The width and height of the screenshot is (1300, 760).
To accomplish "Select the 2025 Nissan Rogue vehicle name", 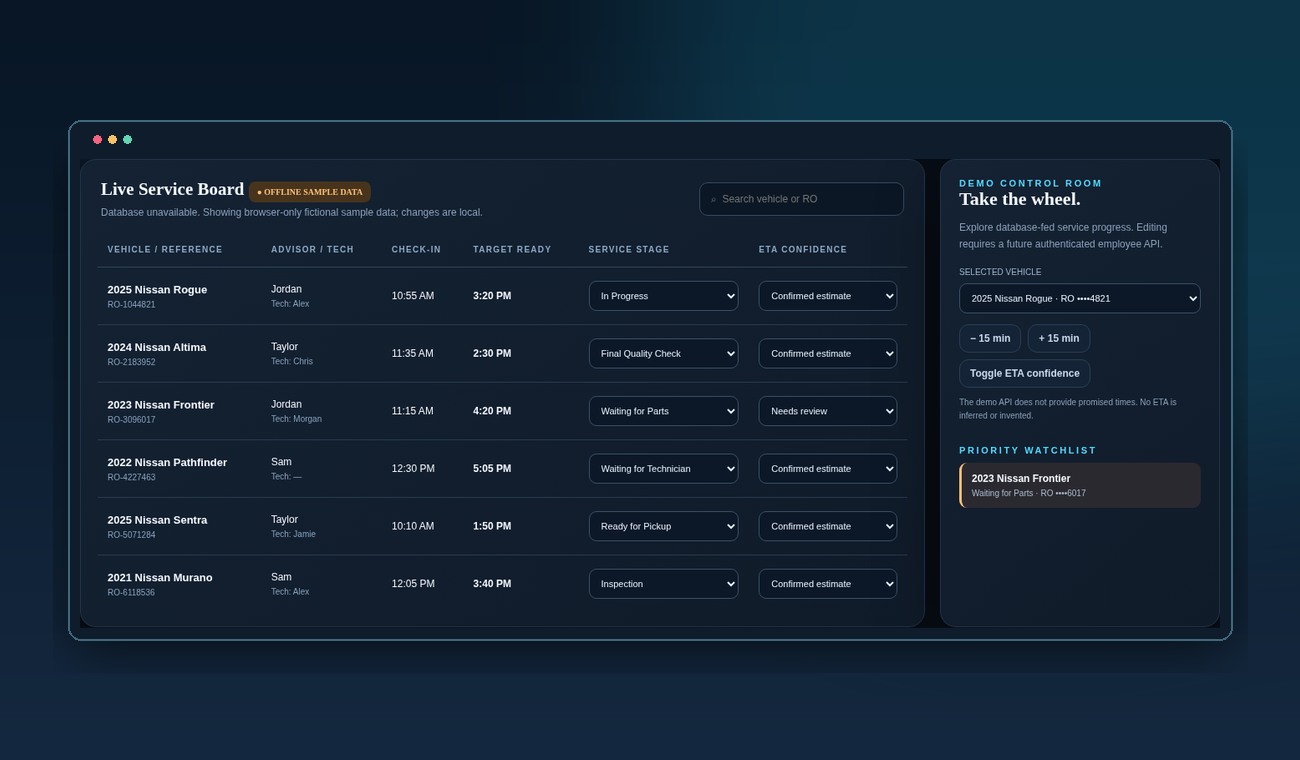I will click(157, 290).
